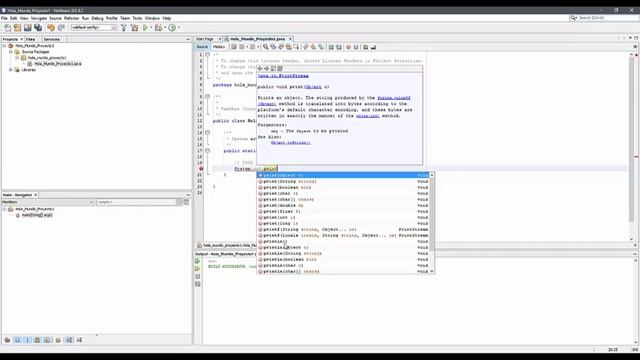Open the File menu
Image resolution: width=640 pixels, height=360 pixels.
[x=4, y=18]
